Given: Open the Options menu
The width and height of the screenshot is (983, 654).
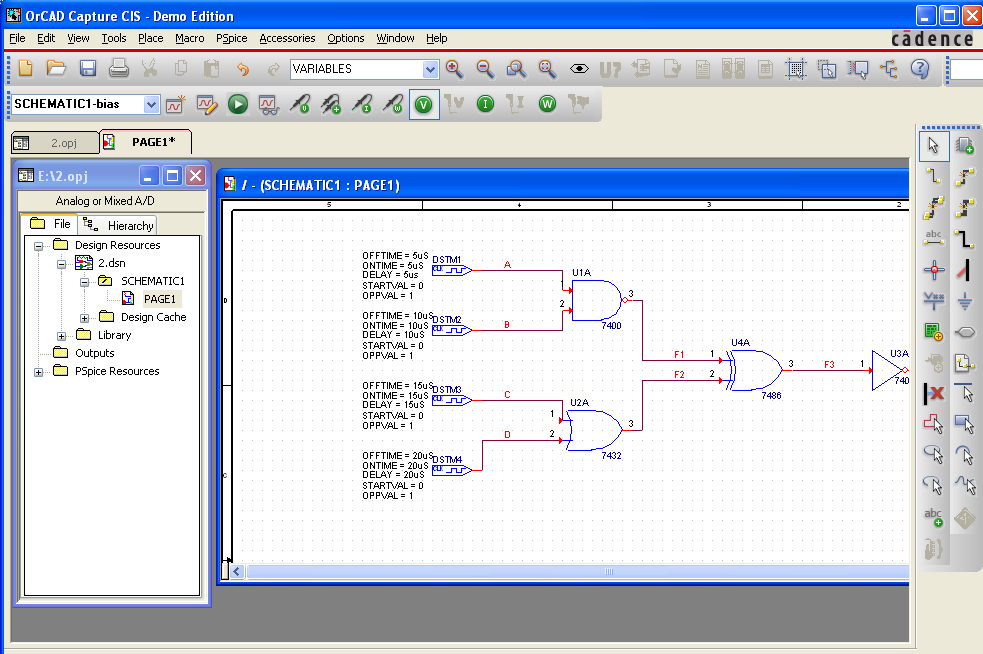Looking at the screenshot, I should [345, 38].
